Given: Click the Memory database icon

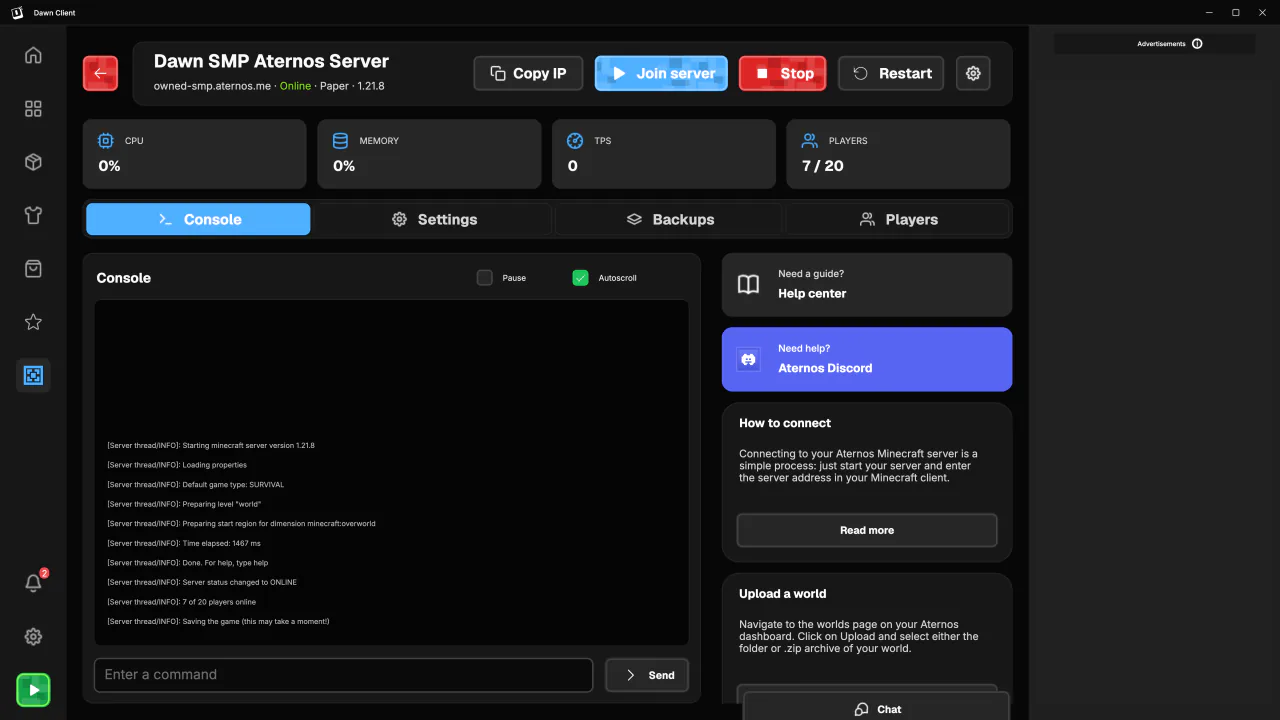Looking at the screenshot, I should (x=340, y=141).
